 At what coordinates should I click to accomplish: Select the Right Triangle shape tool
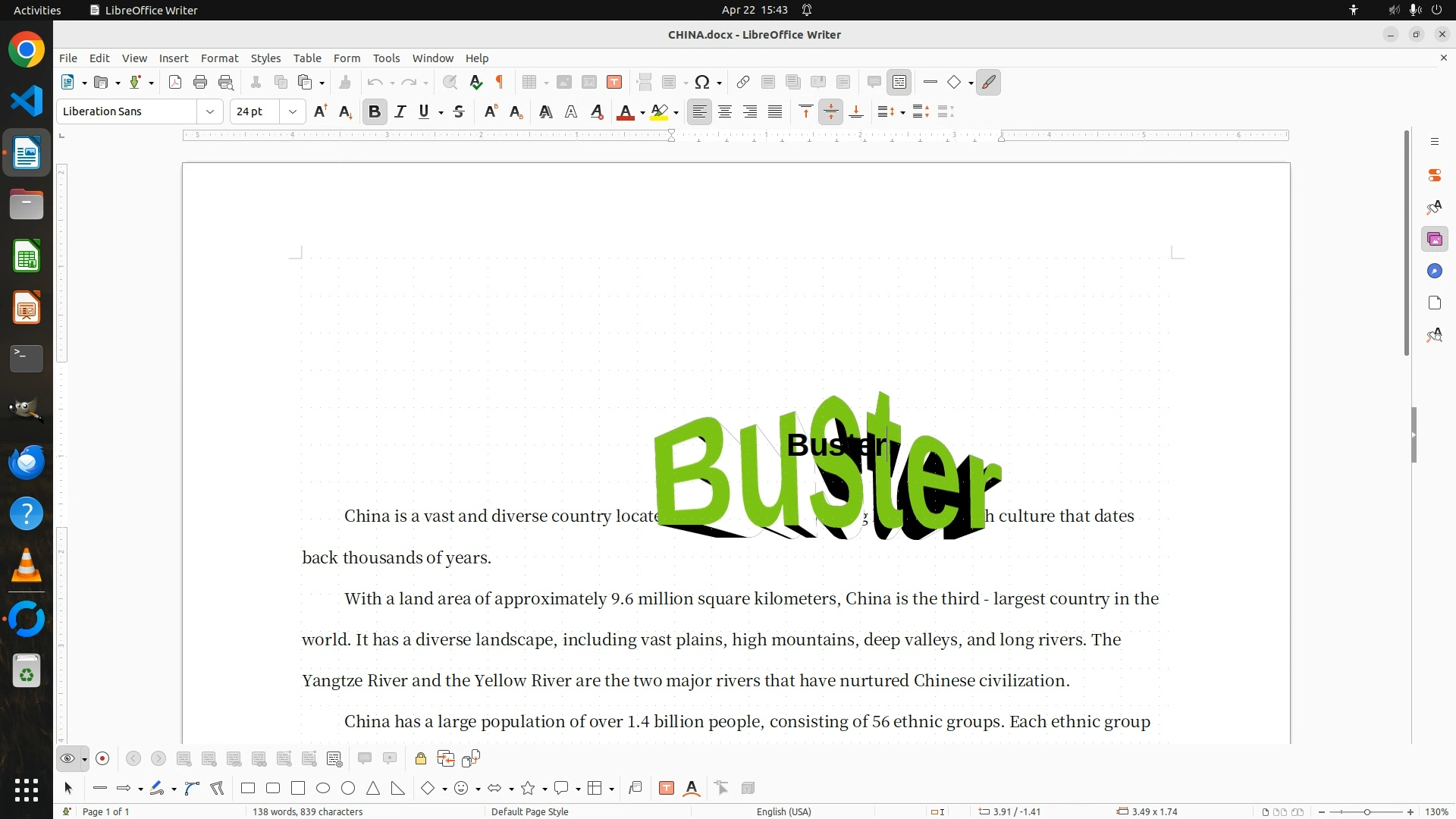(398, 789)
